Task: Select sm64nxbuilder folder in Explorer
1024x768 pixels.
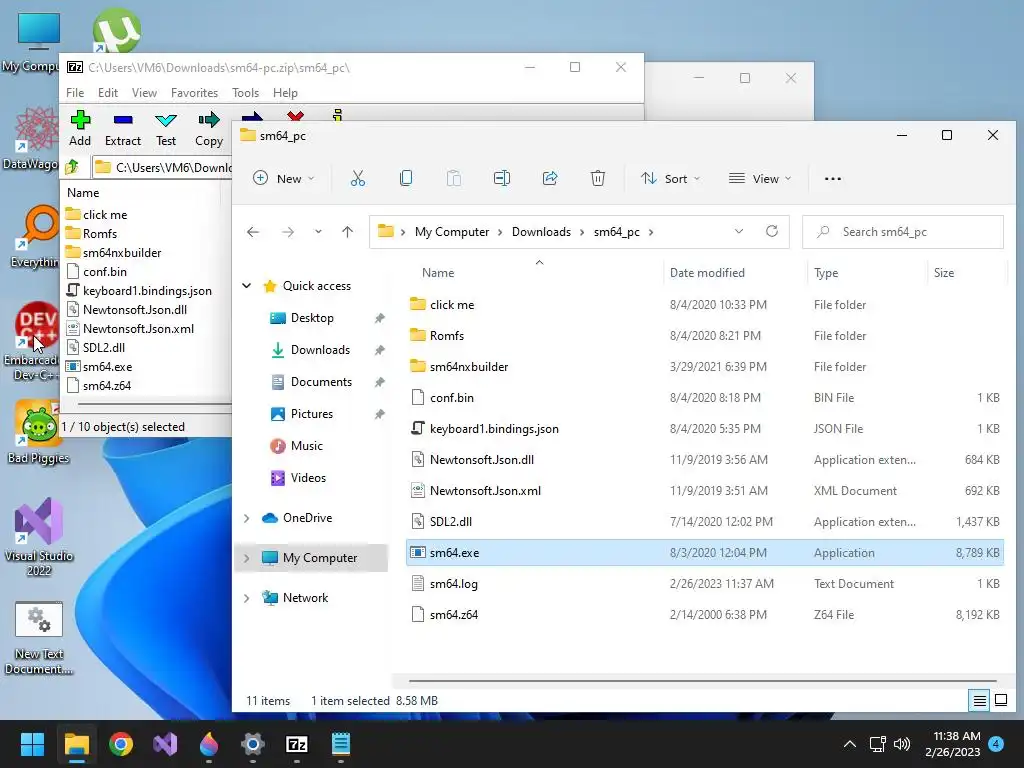Action: click(x=705, y=366)
